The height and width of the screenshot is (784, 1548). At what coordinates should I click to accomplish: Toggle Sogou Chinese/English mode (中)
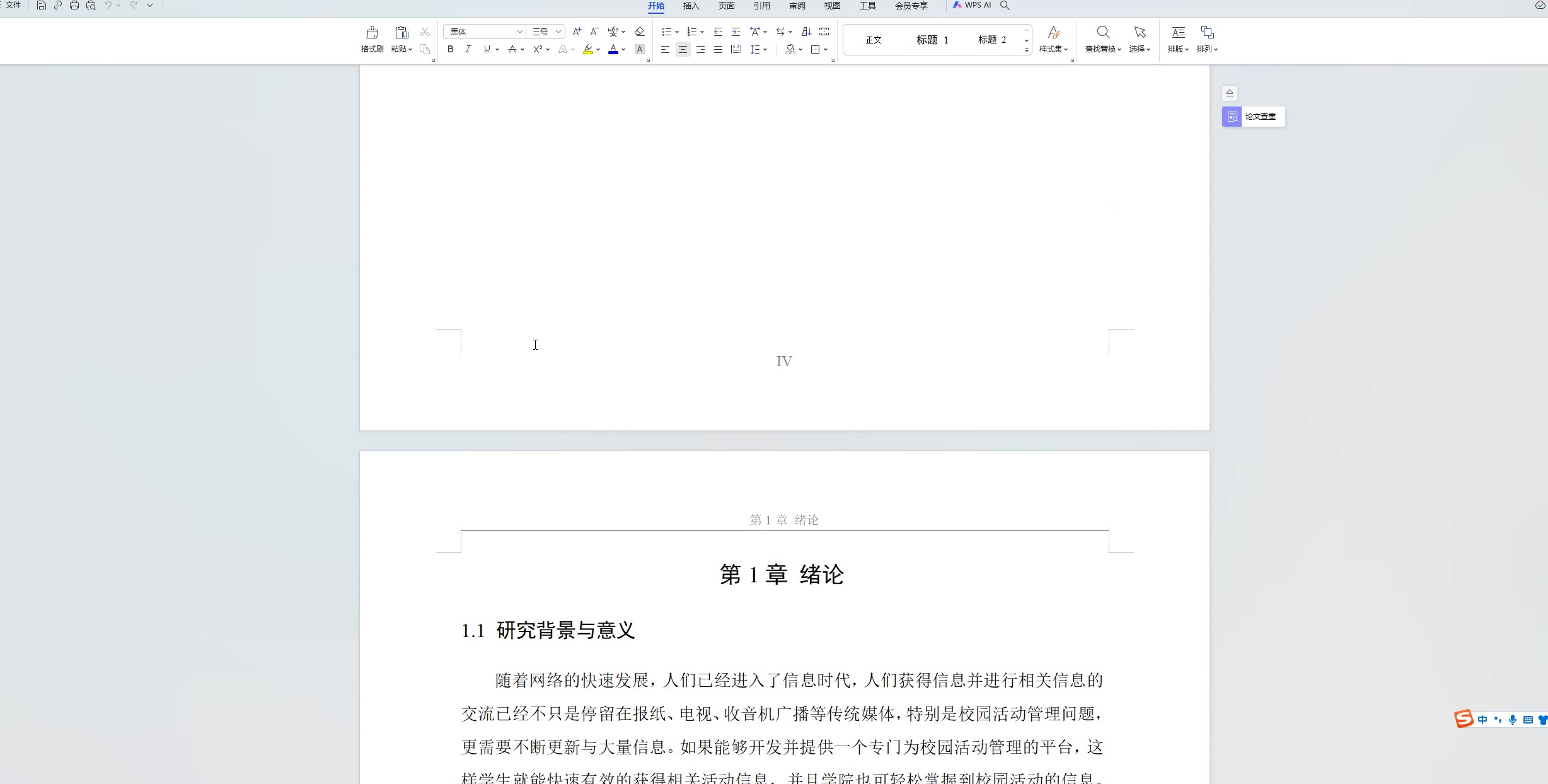click(1482, 720)
